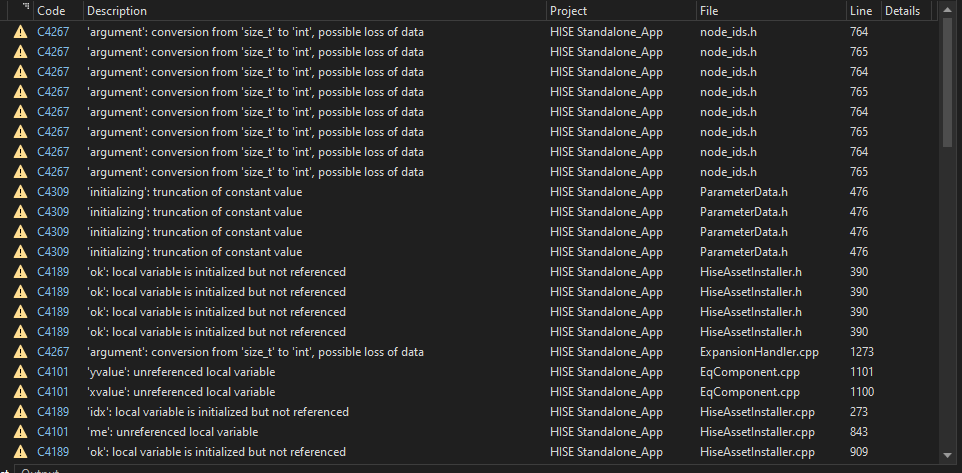Click HiseAssetInstaller.cpp file cell on line 909 row
962x473 pixels.
pyautogui.click(x=758, y=452)
